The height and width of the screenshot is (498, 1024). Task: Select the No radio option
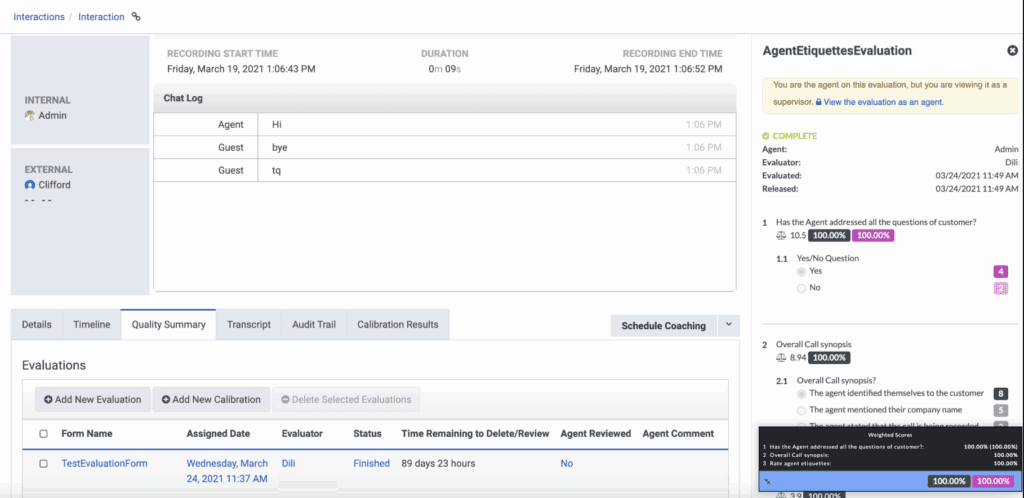pyautogui.click(x=801, y=288)
